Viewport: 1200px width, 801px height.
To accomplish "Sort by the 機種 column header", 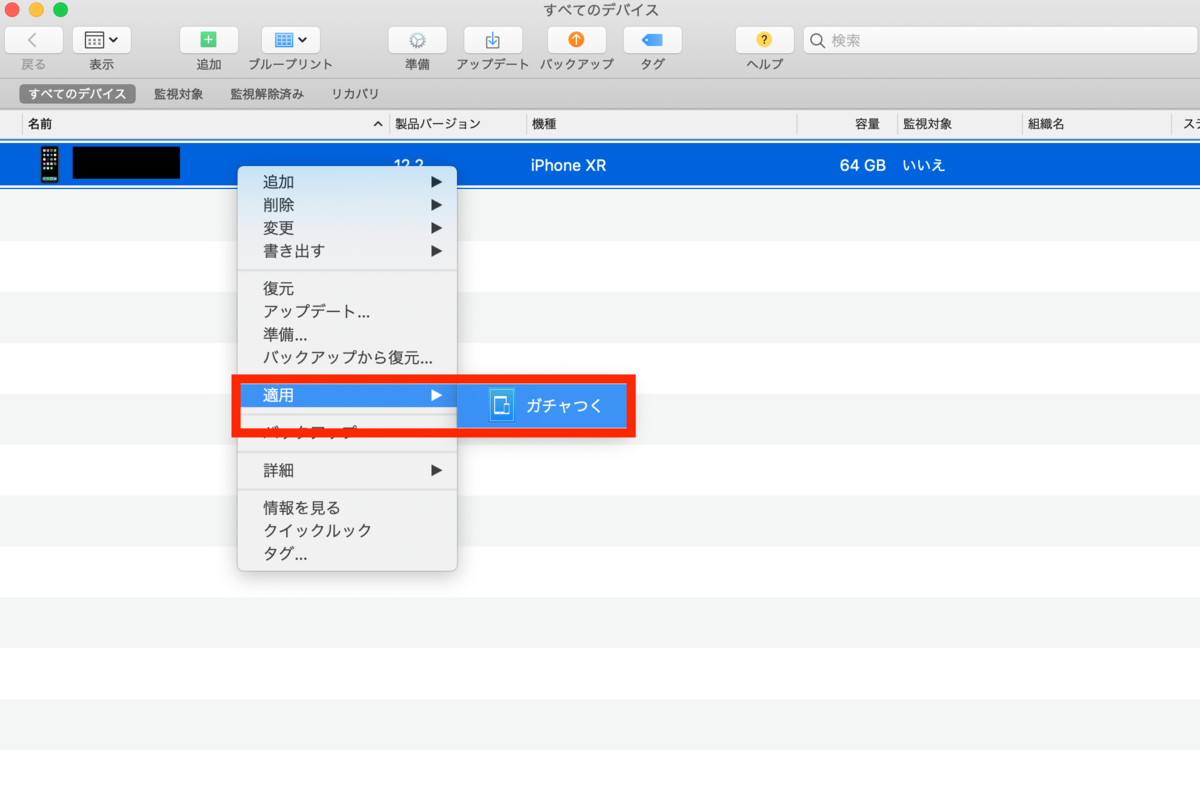I will pos(661,124).
